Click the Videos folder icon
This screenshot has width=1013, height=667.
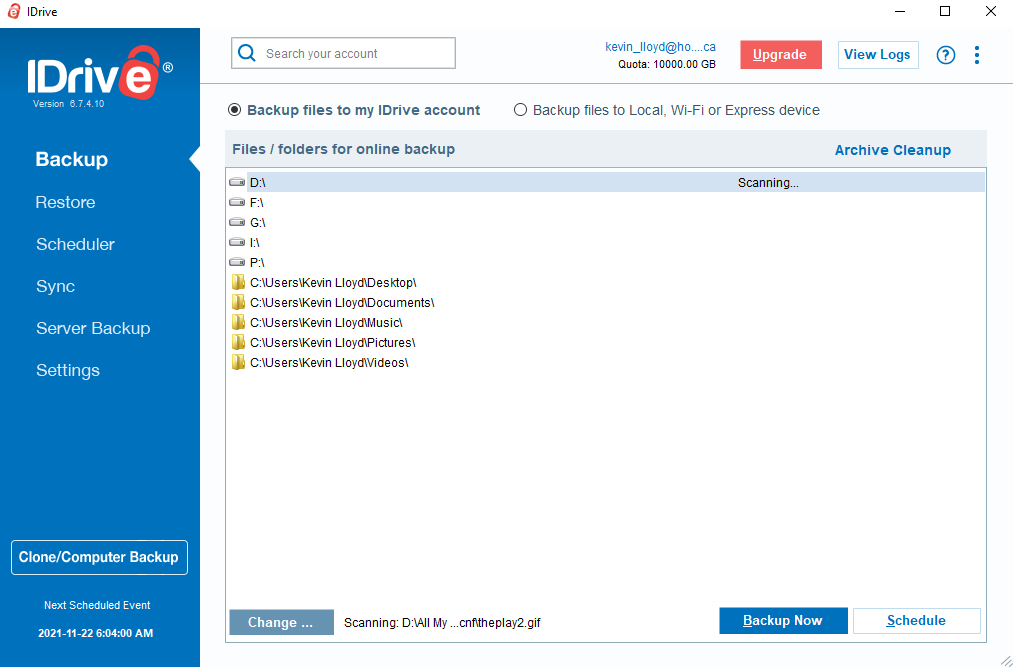[x=238, y=363]
